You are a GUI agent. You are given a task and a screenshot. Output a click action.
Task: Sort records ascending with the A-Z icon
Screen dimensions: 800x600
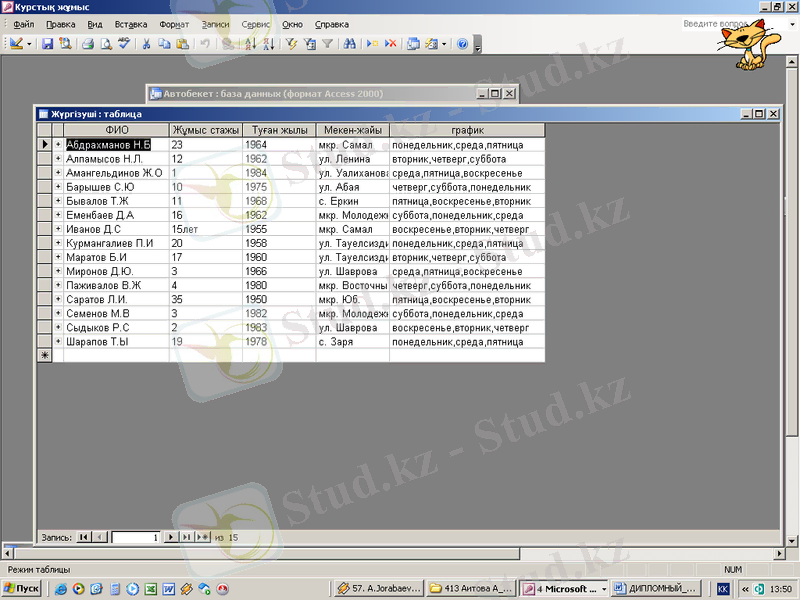250,44
